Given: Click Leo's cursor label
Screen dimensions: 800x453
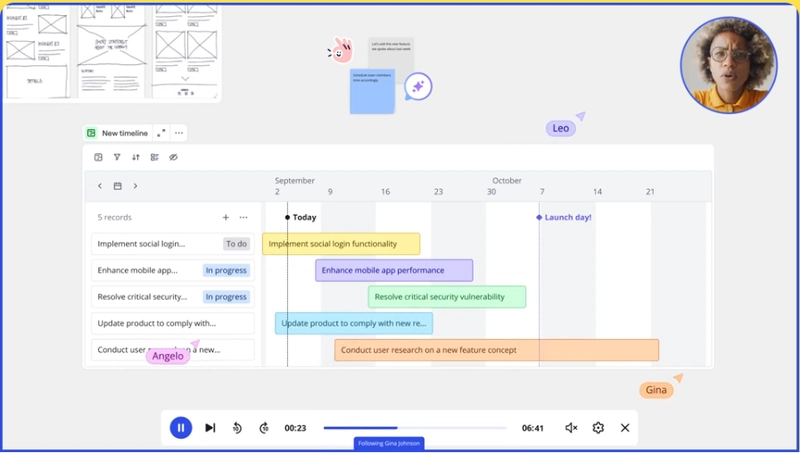Looking at the screenshot, I should pos(560,129).
